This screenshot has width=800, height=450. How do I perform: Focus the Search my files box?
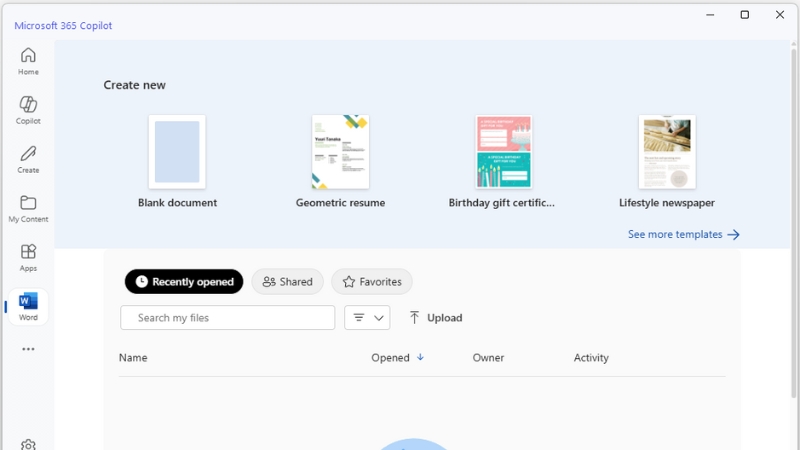tap(228, 318)
